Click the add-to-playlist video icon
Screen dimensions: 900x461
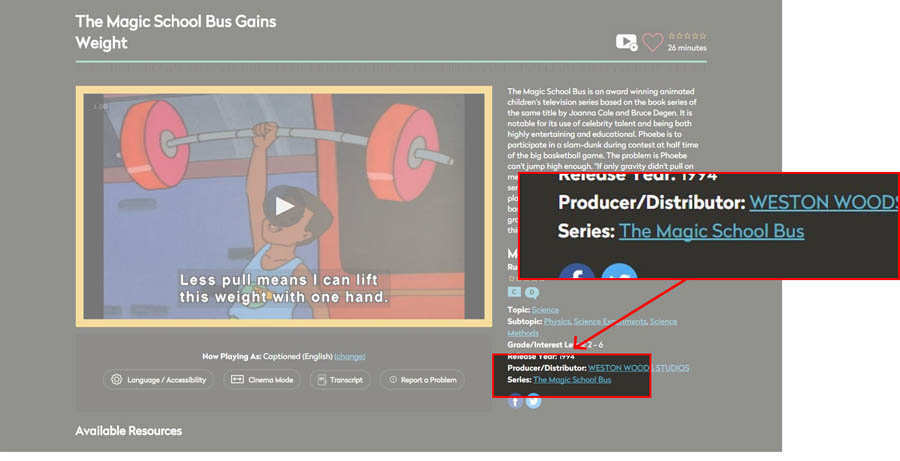coord(626,42)
